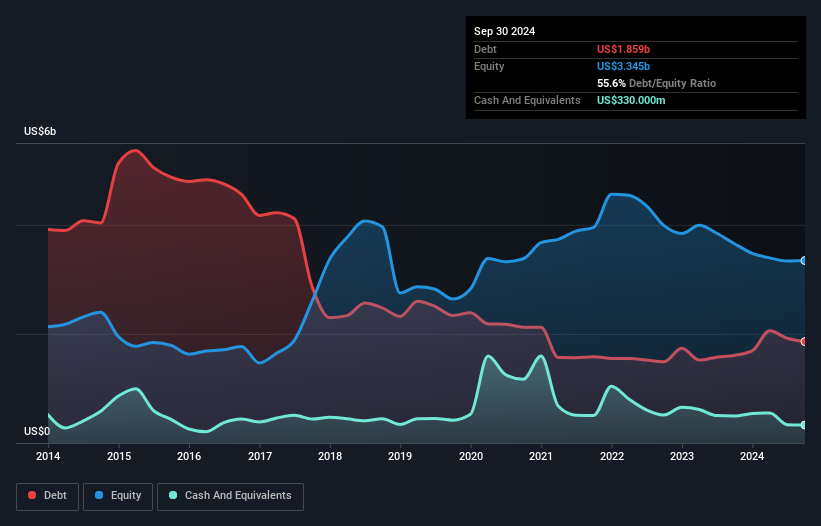
Task: Toggle the Equity series legend button
Action: pyautogui.click(x=118, y=496)
